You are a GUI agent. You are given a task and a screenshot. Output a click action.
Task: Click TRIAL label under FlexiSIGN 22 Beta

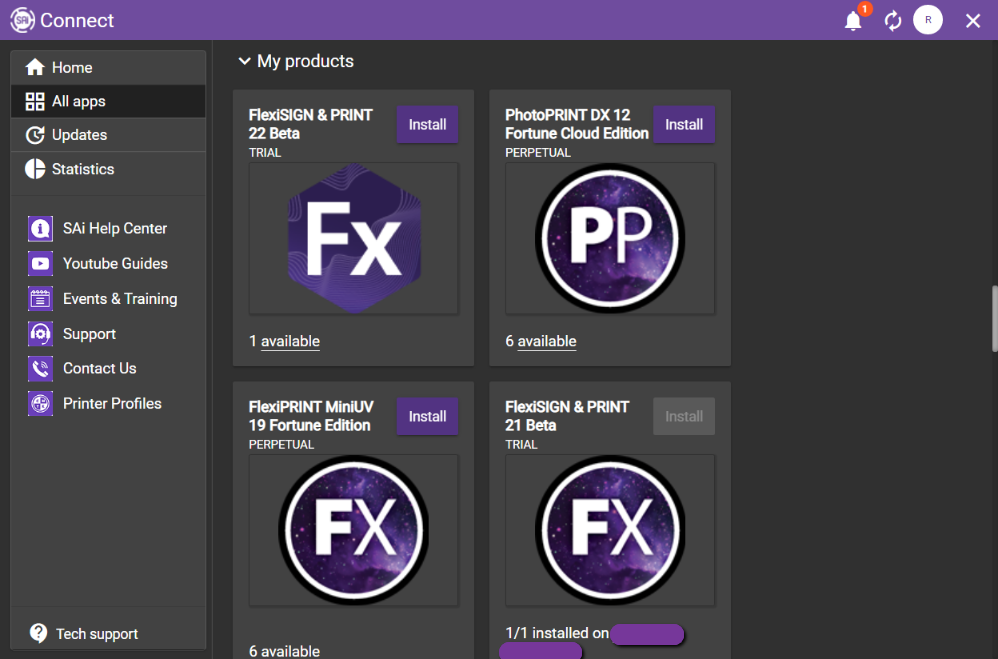click(265, 153)
